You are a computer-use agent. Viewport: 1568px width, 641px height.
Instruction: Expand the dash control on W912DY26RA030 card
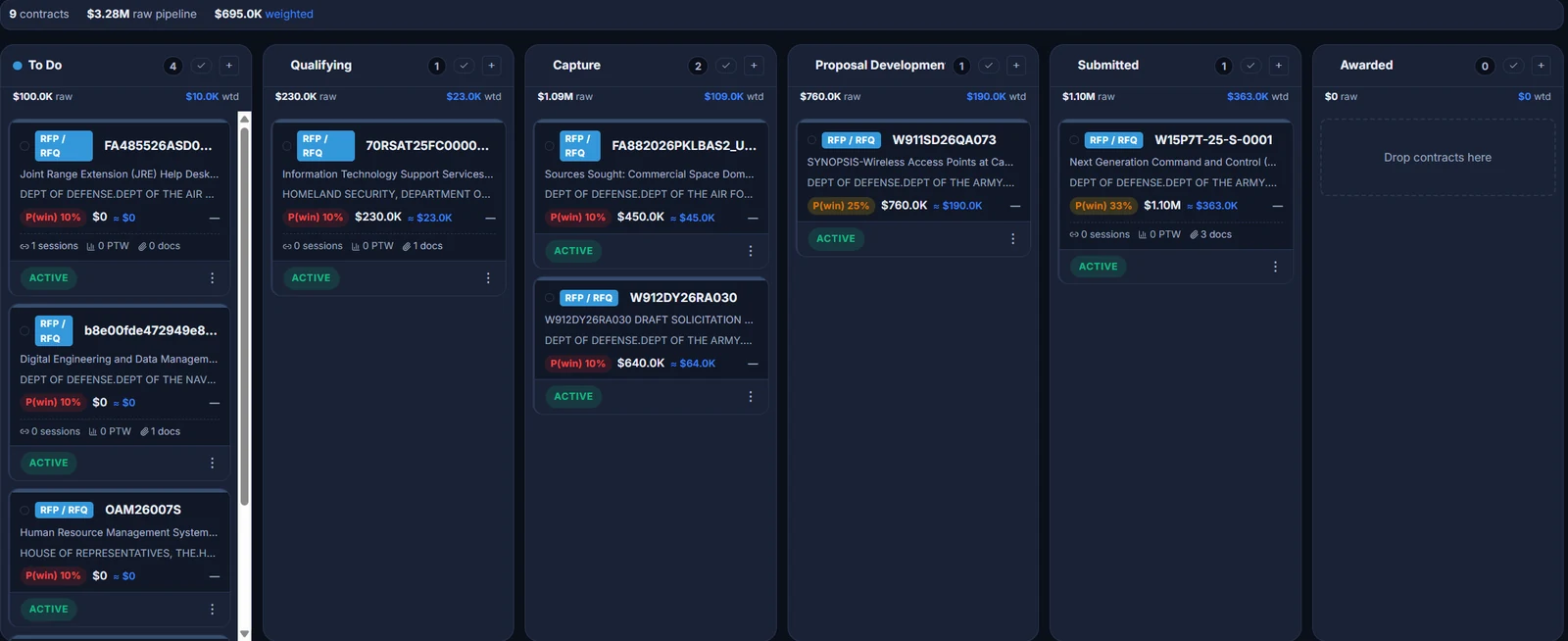(753, 364)
